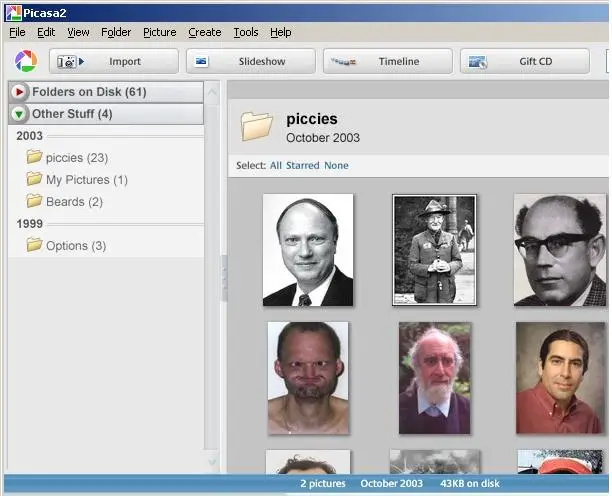Open the Timeline view

(x=388, y=61)
